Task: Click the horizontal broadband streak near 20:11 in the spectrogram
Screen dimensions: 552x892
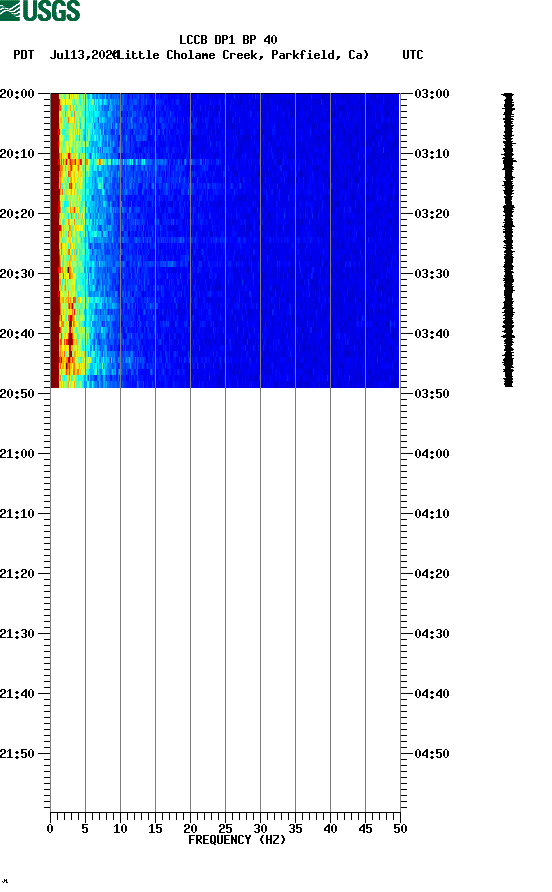Action: pos(142,162)
